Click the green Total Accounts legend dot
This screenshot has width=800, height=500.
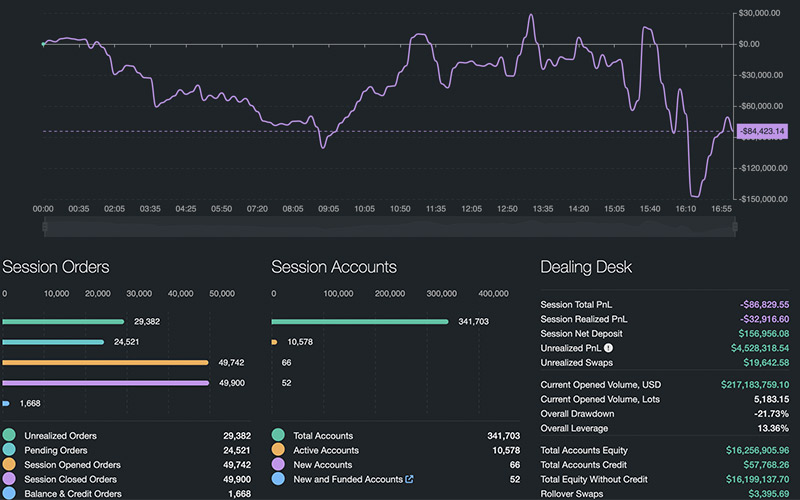278,436
